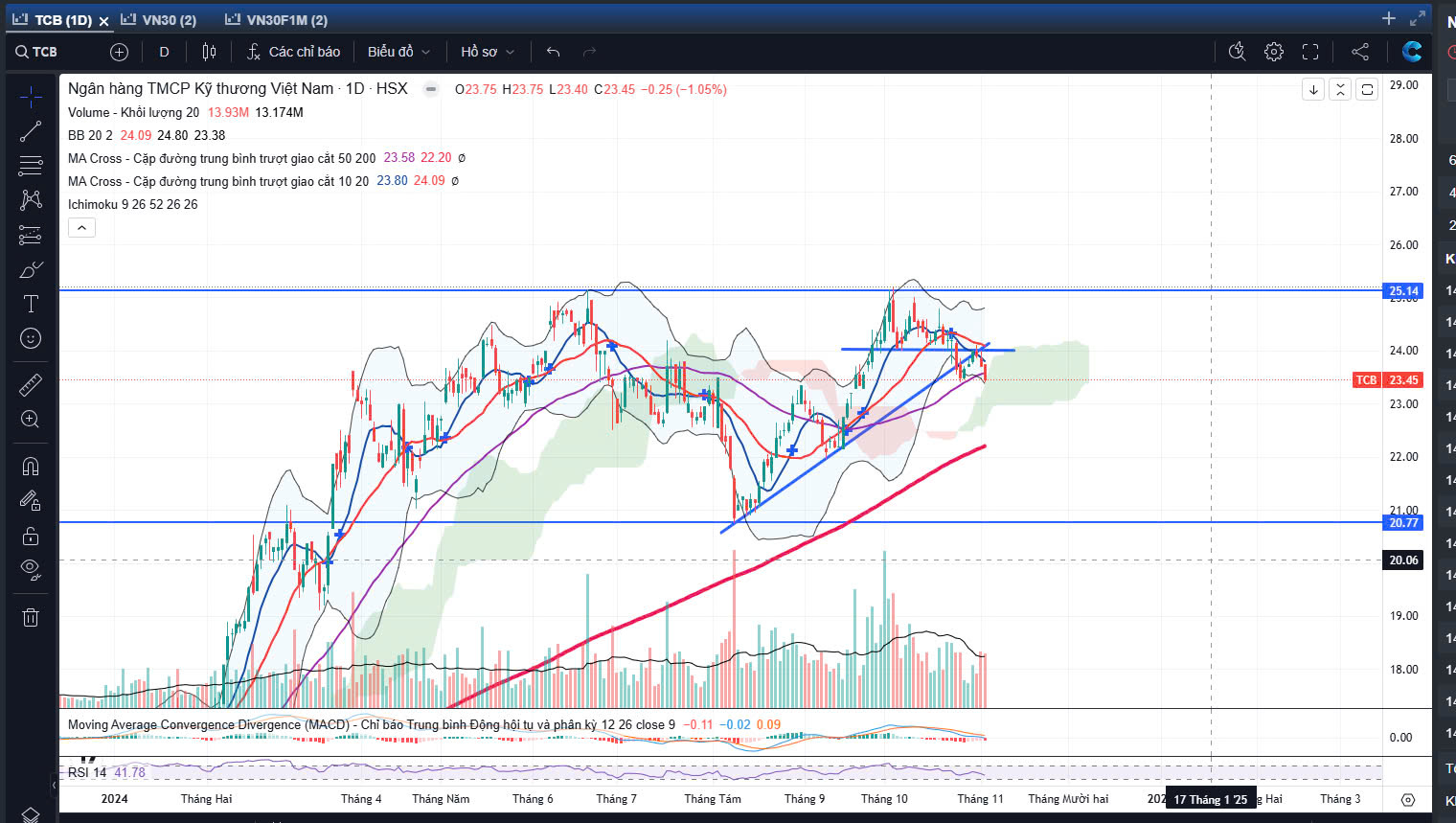Screen dimensions: 1456x823
Task: Select the RSI 14 legend
Action: (87, 772)
